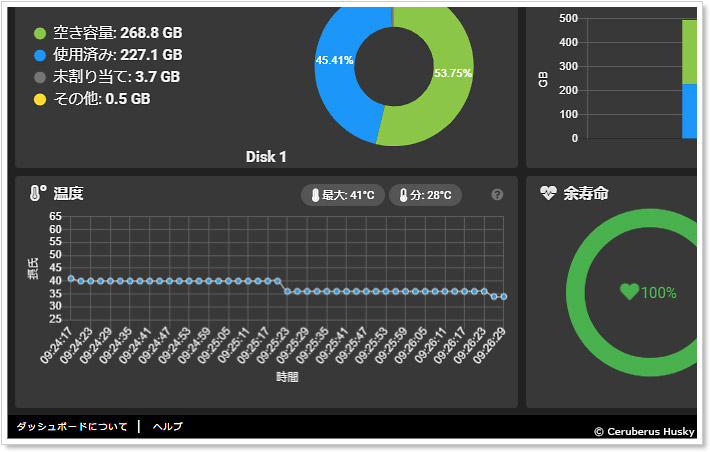Click the 100% life value text
Image resolution: width=710 pixels, height=452 pixels.
(659, 293)
